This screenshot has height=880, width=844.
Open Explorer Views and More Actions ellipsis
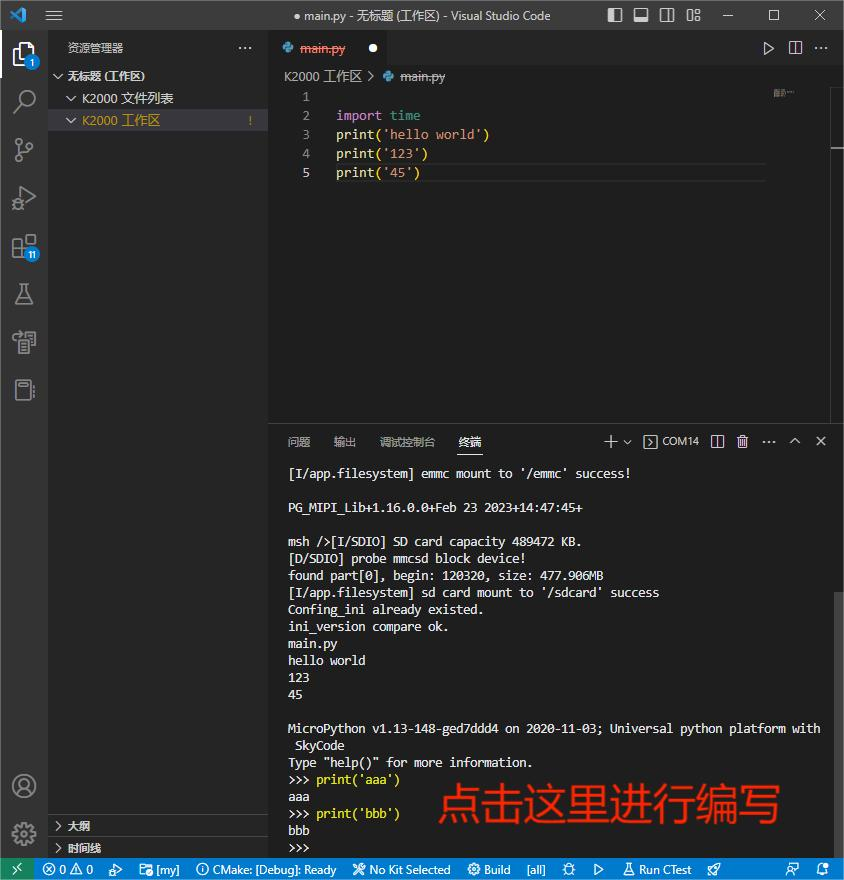coord(245,48)
